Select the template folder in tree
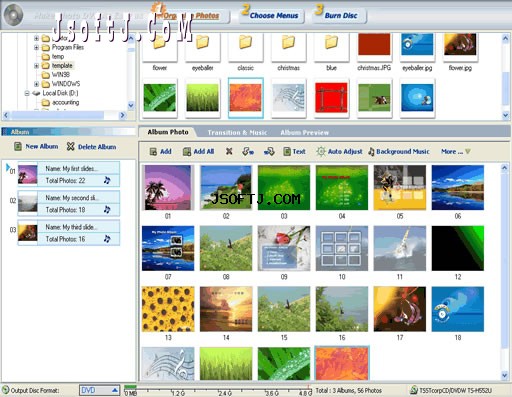 [x=62, y=66]
